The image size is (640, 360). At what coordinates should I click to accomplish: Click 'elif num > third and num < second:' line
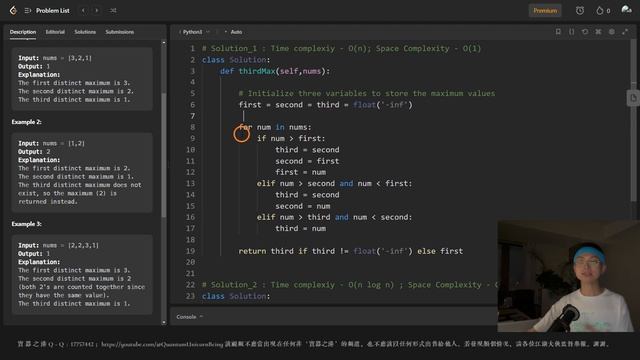pyautogui.click(x=334, y=217)
